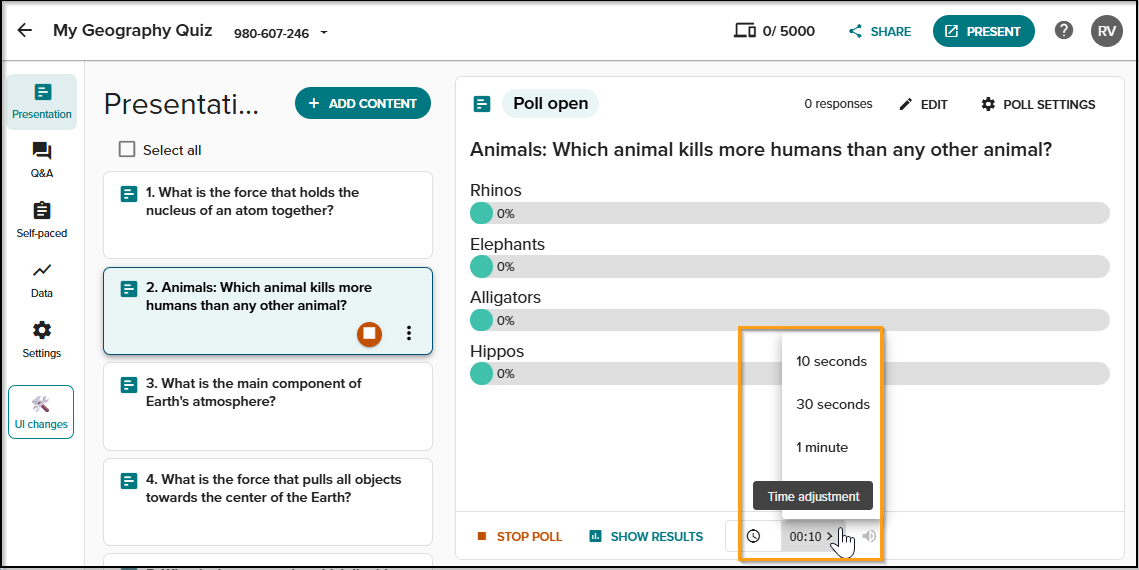Open the Q&A sidebar tab

[x=41, y=160]
